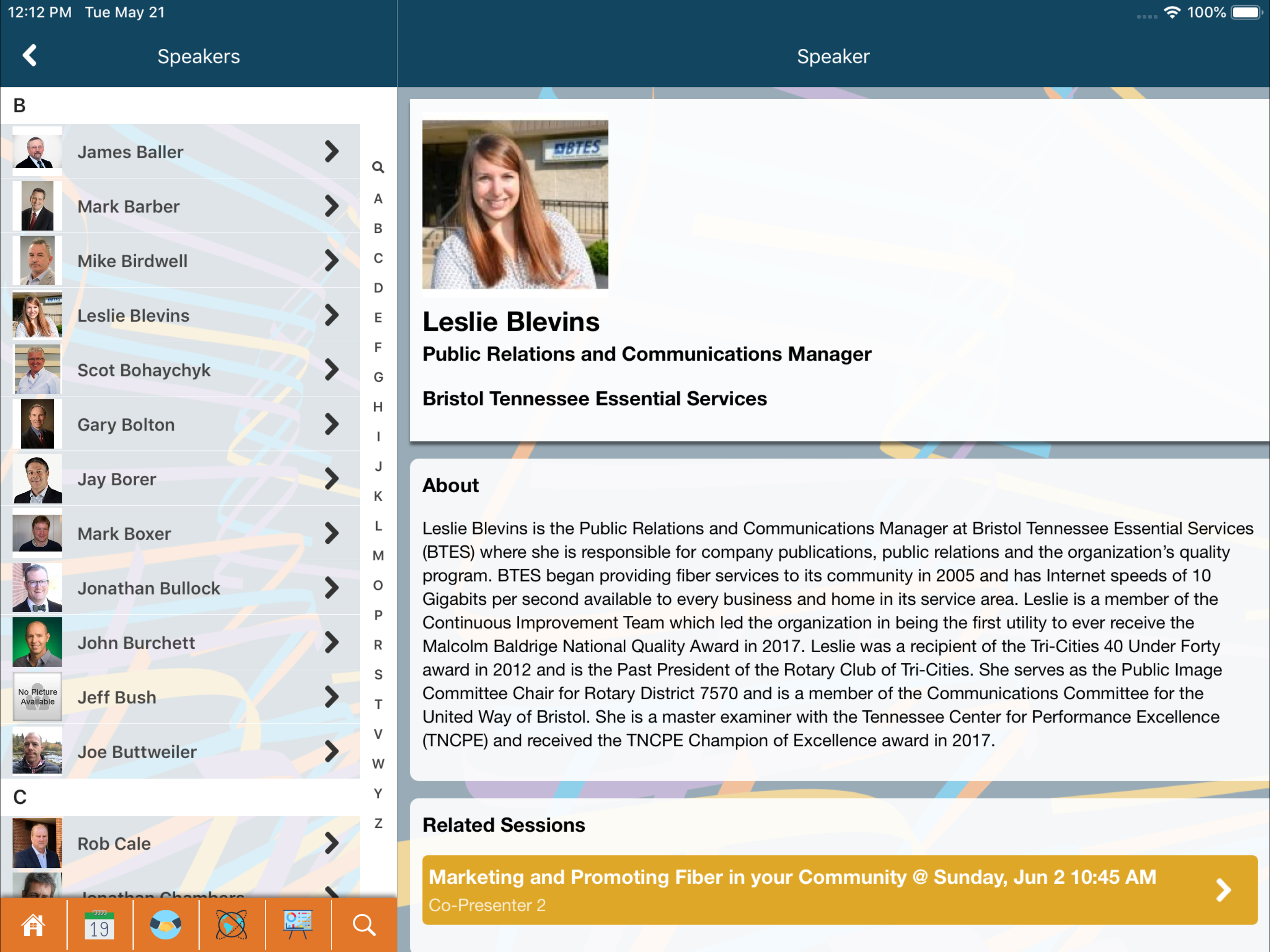Open the handshake icon in bottom toolbar
The height and width of the screenshot is (952, 1270).
point(165,925)
